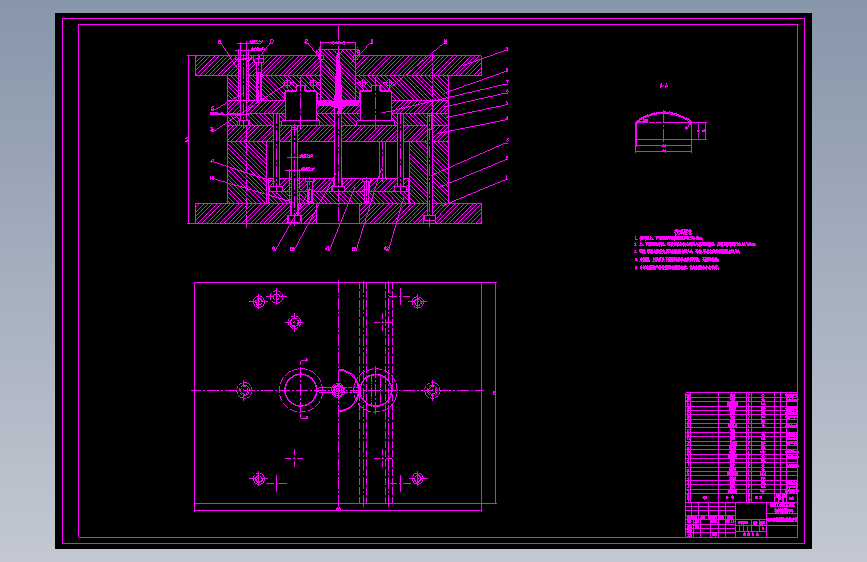Select the sprue bushing in the section view
Screen dimensions: 867x562
click(x=338, y=75)
